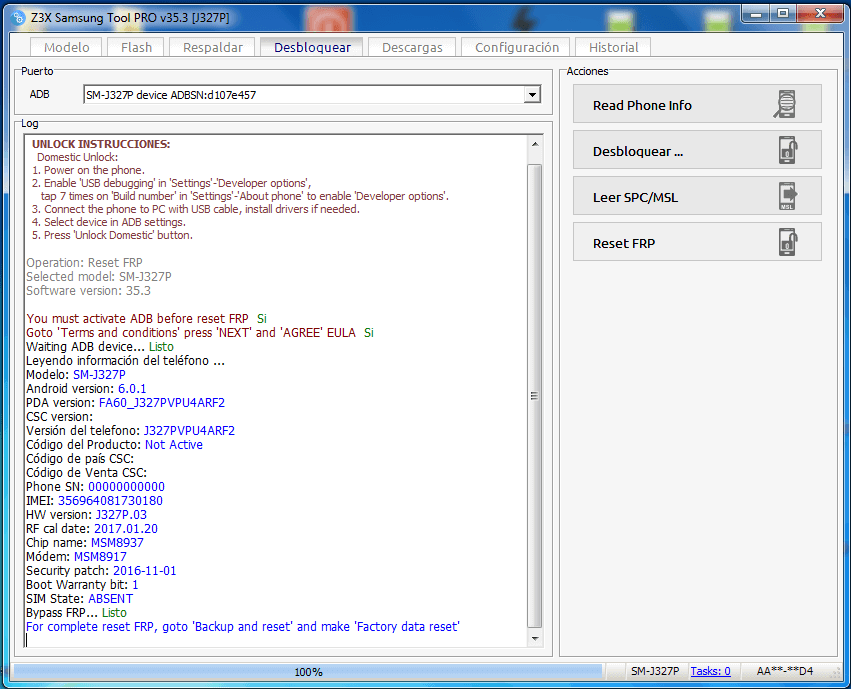
Task: Click the SM-J327P device ADB combo field
Action: [312, 95]
